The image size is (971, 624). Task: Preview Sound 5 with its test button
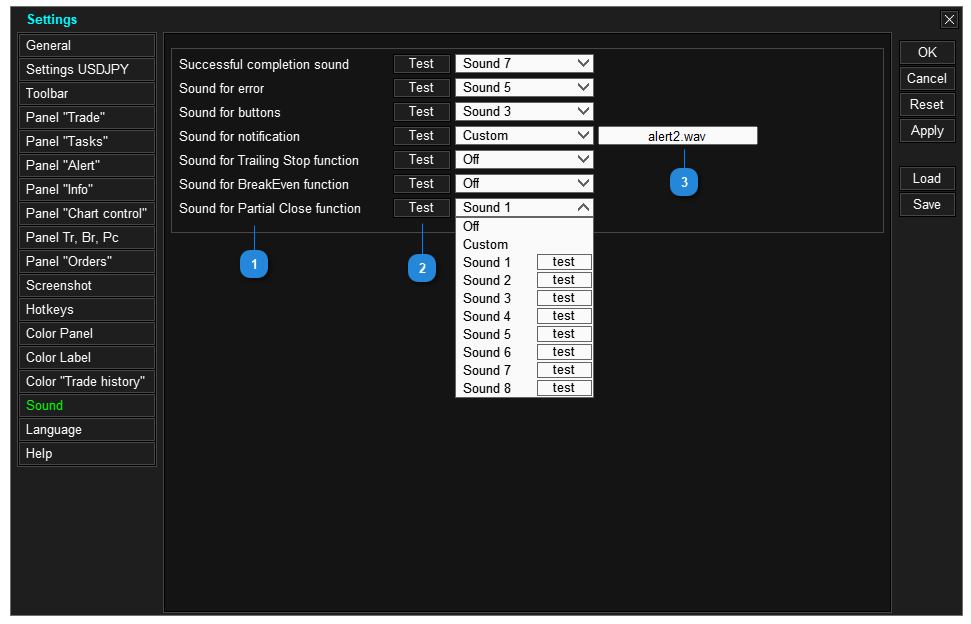564,334
